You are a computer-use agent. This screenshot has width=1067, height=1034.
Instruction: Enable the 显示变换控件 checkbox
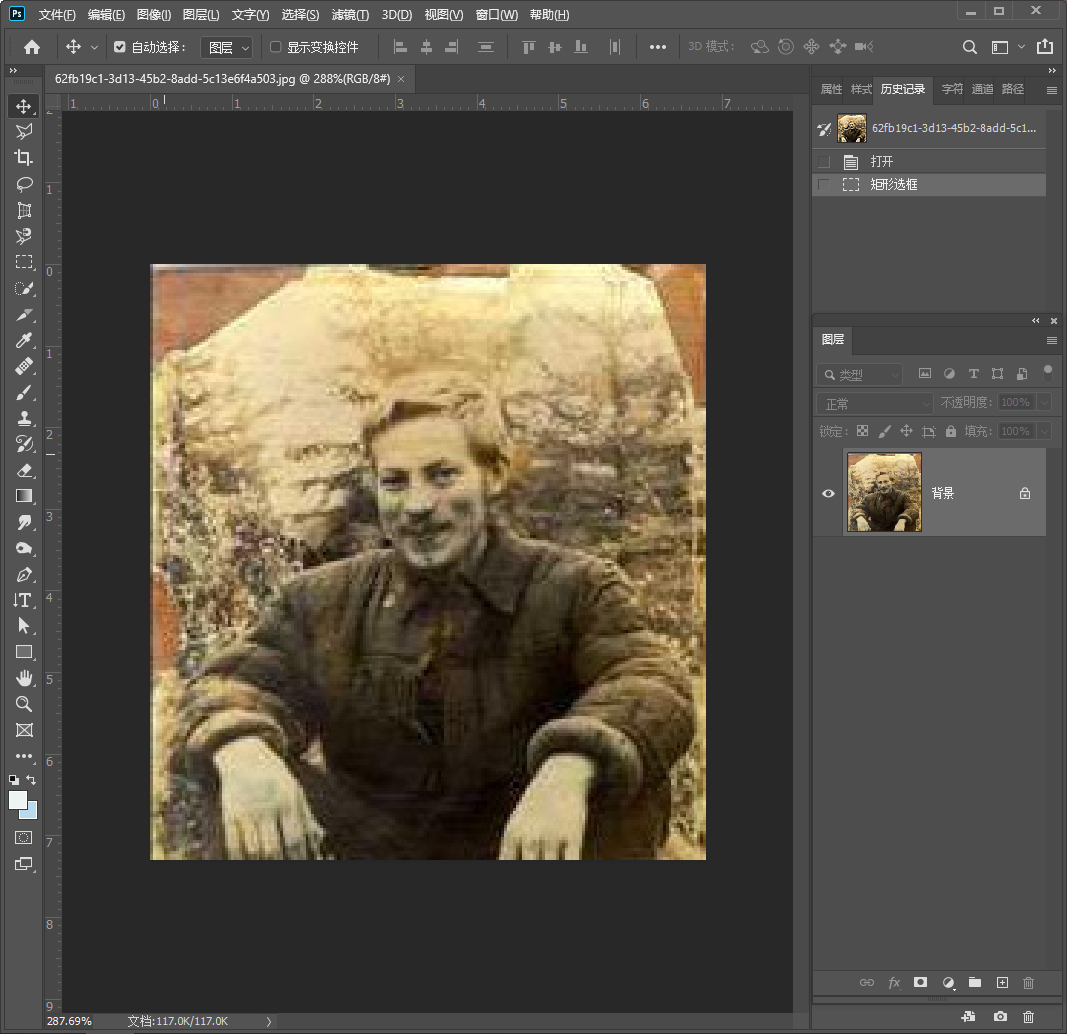pos(276,47)
